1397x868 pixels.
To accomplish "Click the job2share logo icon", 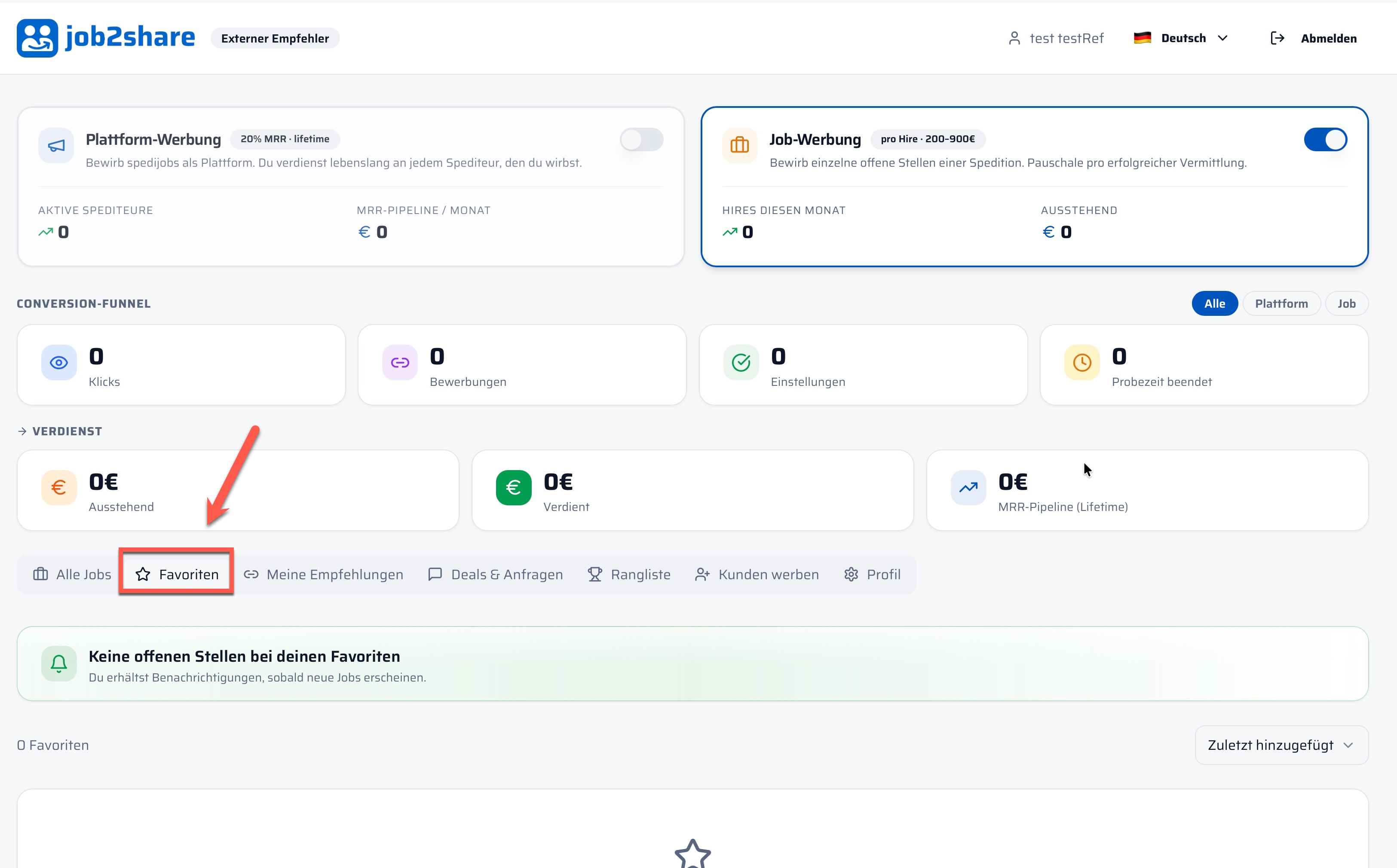I will click(37, 38).
